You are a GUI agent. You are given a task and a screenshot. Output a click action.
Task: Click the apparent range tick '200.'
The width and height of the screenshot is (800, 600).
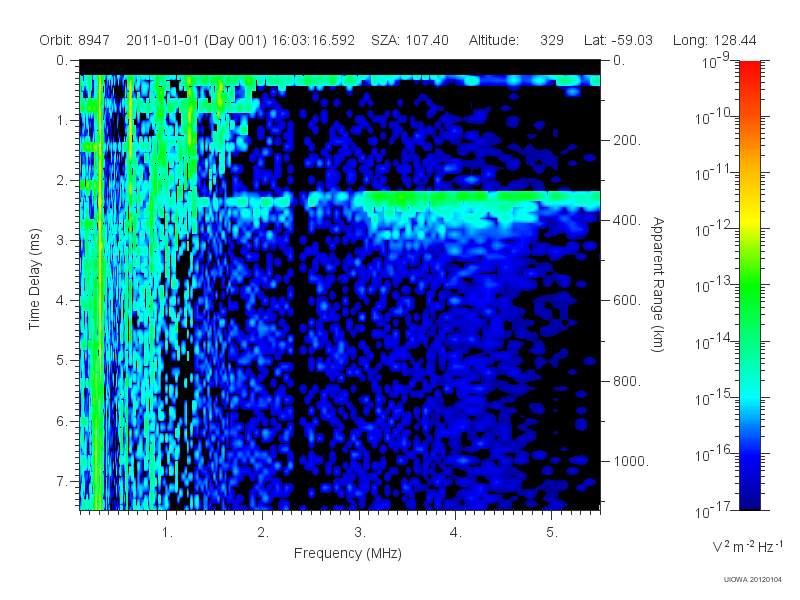tap(627, 140)
